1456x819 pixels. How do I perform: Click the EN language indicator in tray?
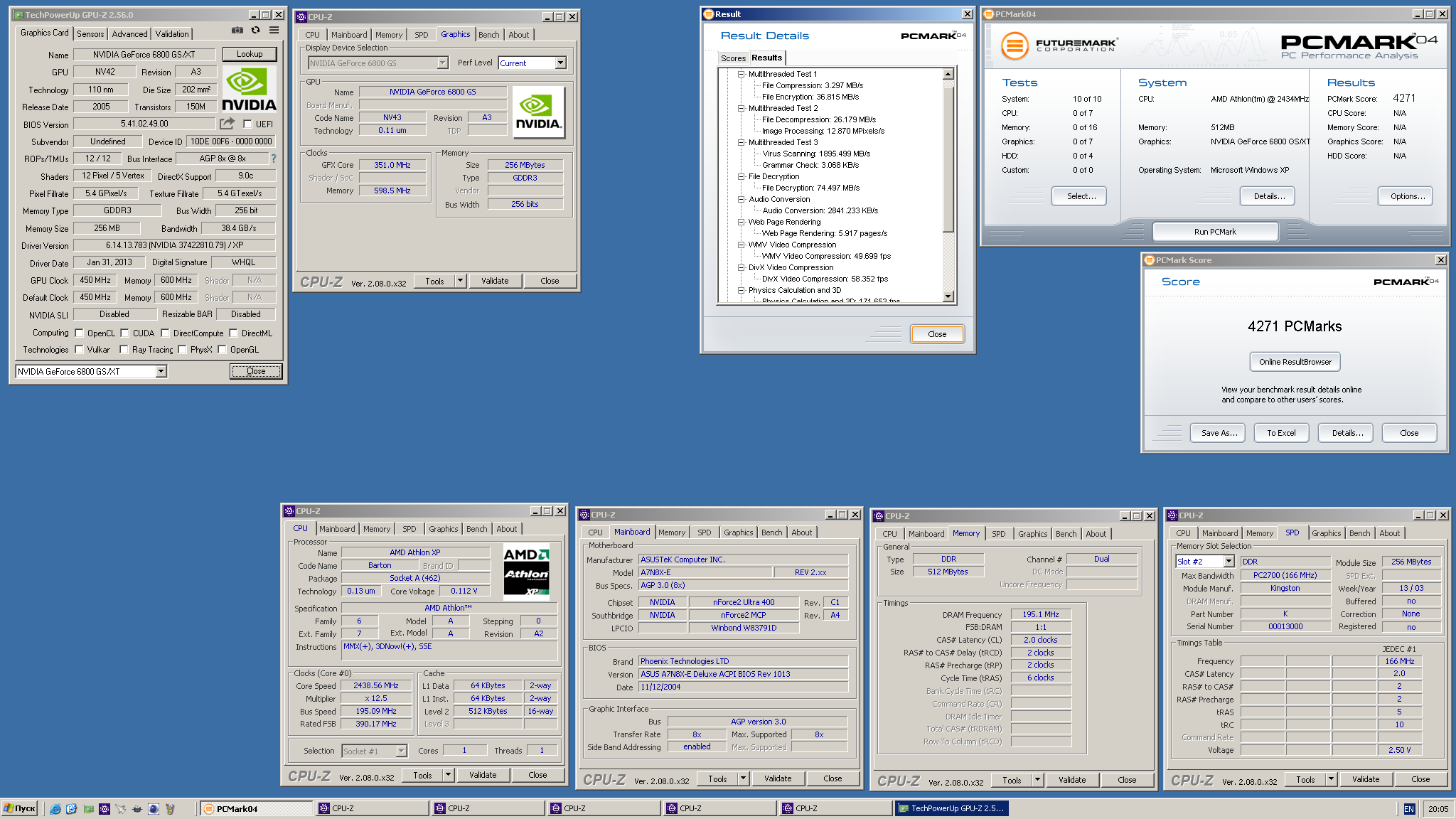click(x=1408, y=809)
